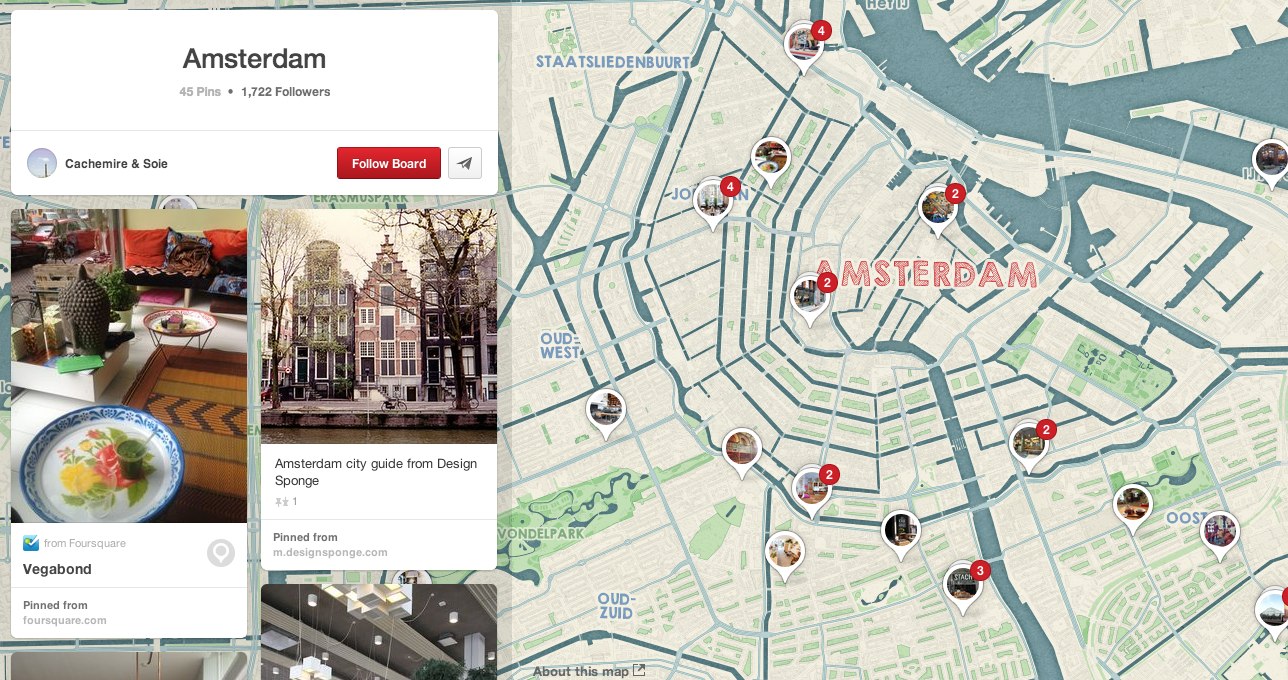Open the Vegabond pin title
This screenshot has height=680, width=1288.
tap(57, 569)
